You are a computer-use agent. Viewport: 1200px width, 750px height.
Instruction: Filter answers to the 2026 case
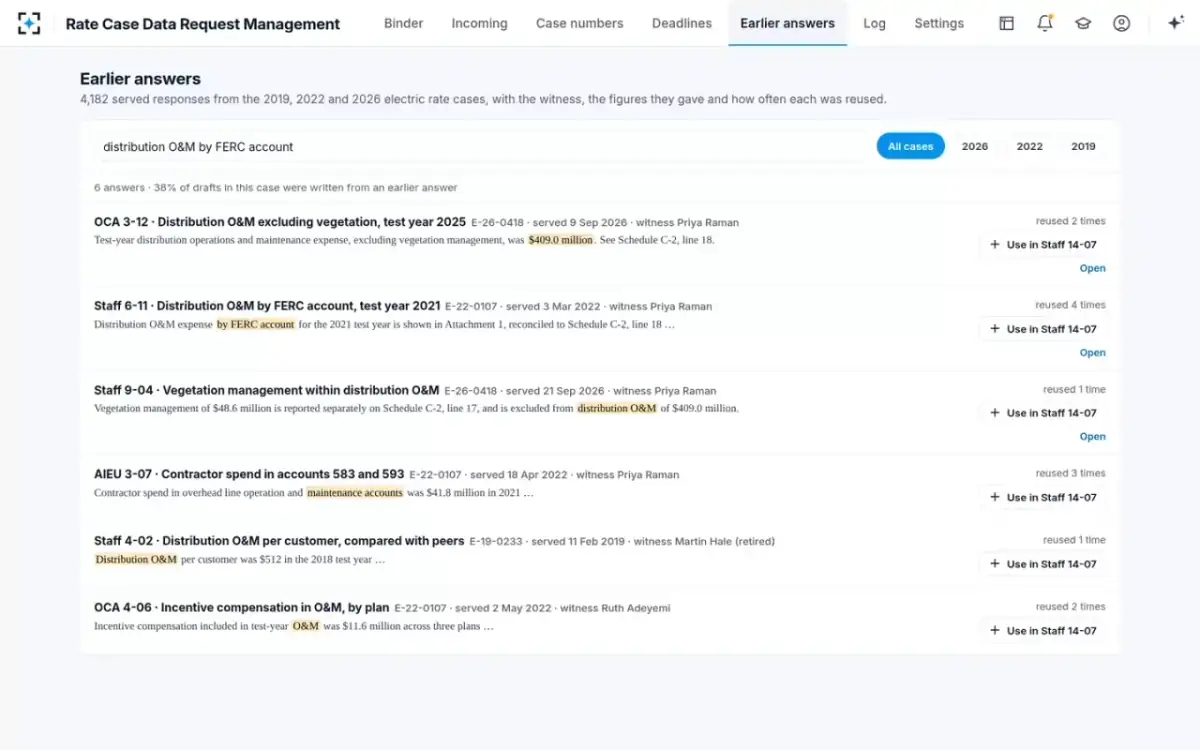(x=975, y=146)
